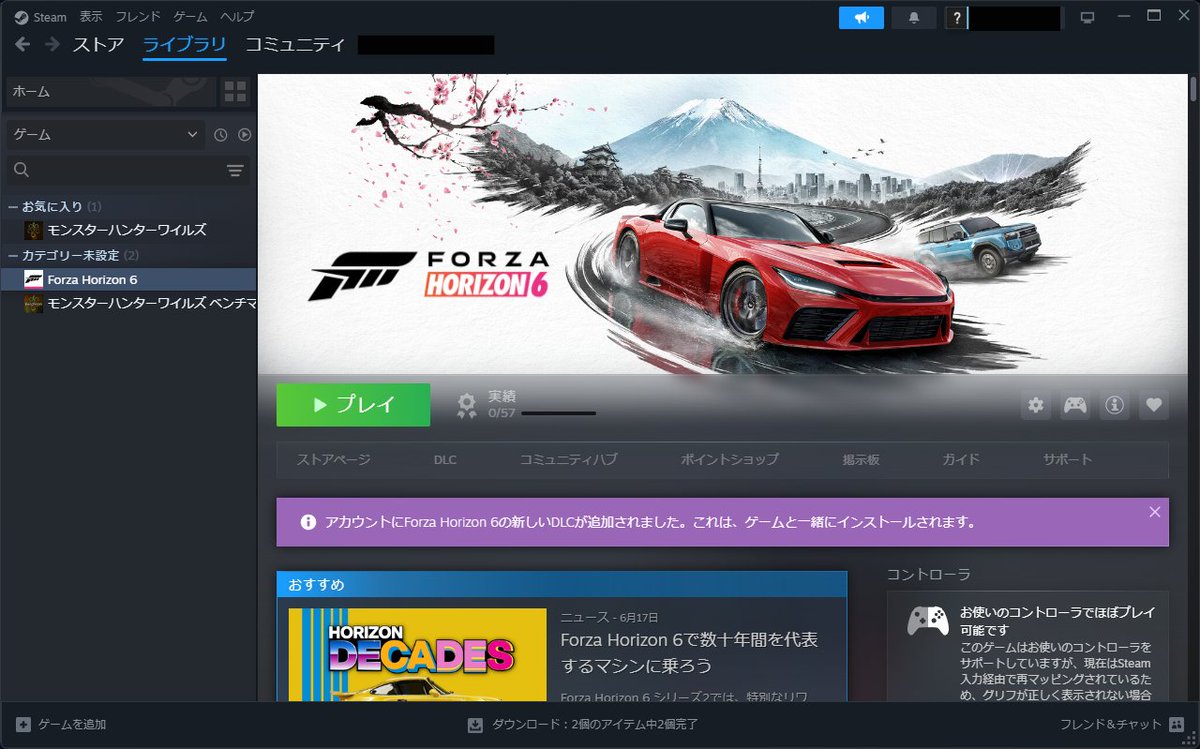Viewport: 1200px width, 749px height.
Task: Click the download icon in status bar
Action: (476, 724)
